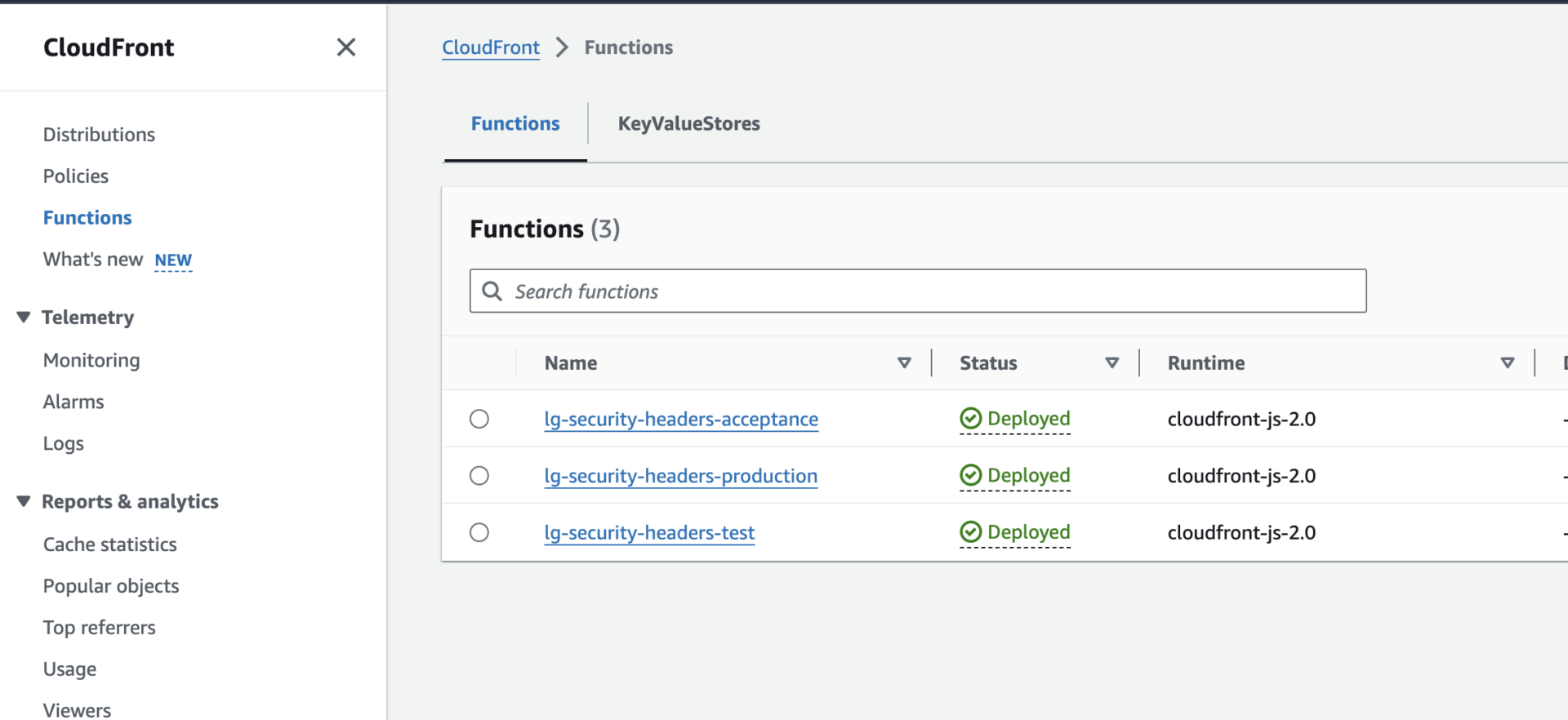This screenshot has width=1568, height=720.
Task: Select the lg-security-headers-production radio button
Action: point(479,476)
